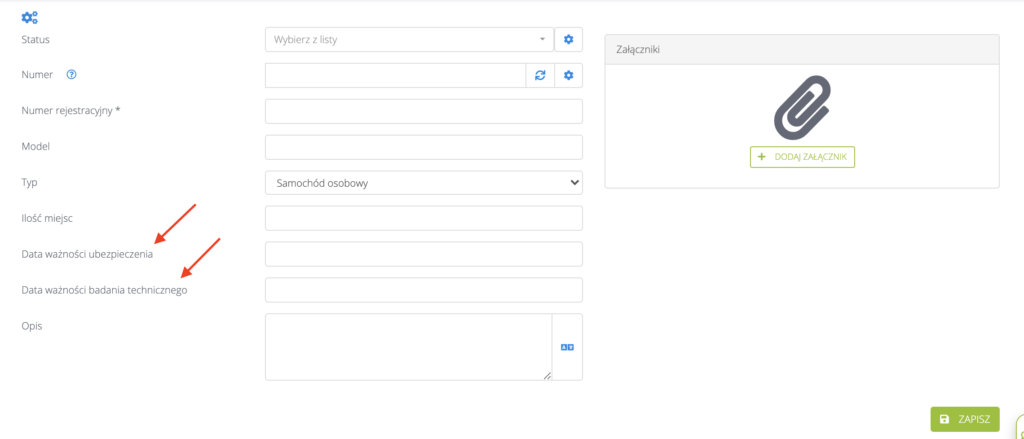Open the gear settings next to Numer
Viewport: 1024px width, 439px height.
pyautogui.click(x=568, y=75)
